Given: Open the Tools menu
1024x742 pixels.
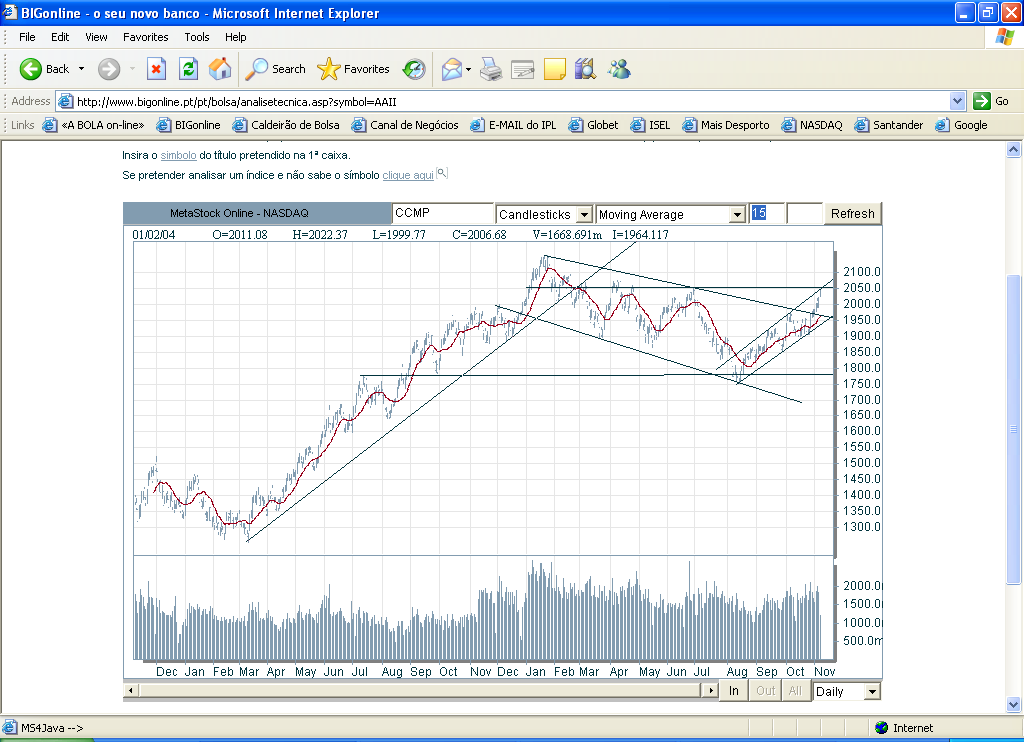Looking at the screenshot, I should (197, 37).
